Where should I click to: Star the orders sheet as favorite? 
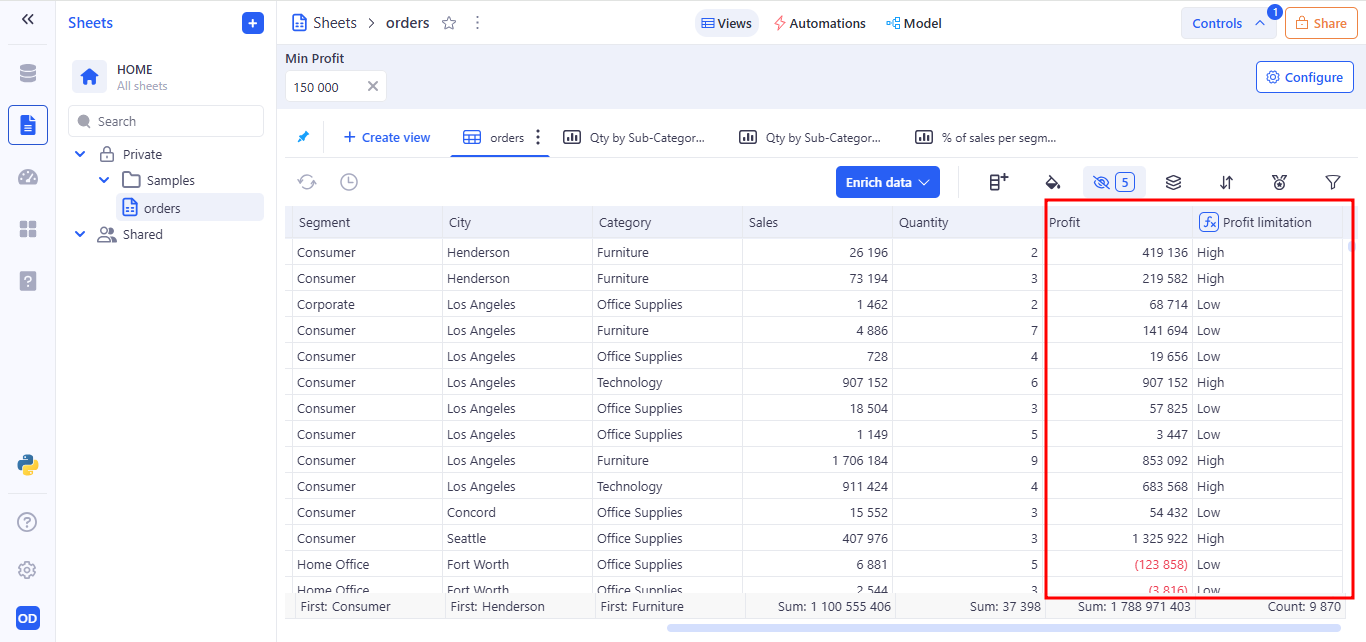[x=449, y=23]
